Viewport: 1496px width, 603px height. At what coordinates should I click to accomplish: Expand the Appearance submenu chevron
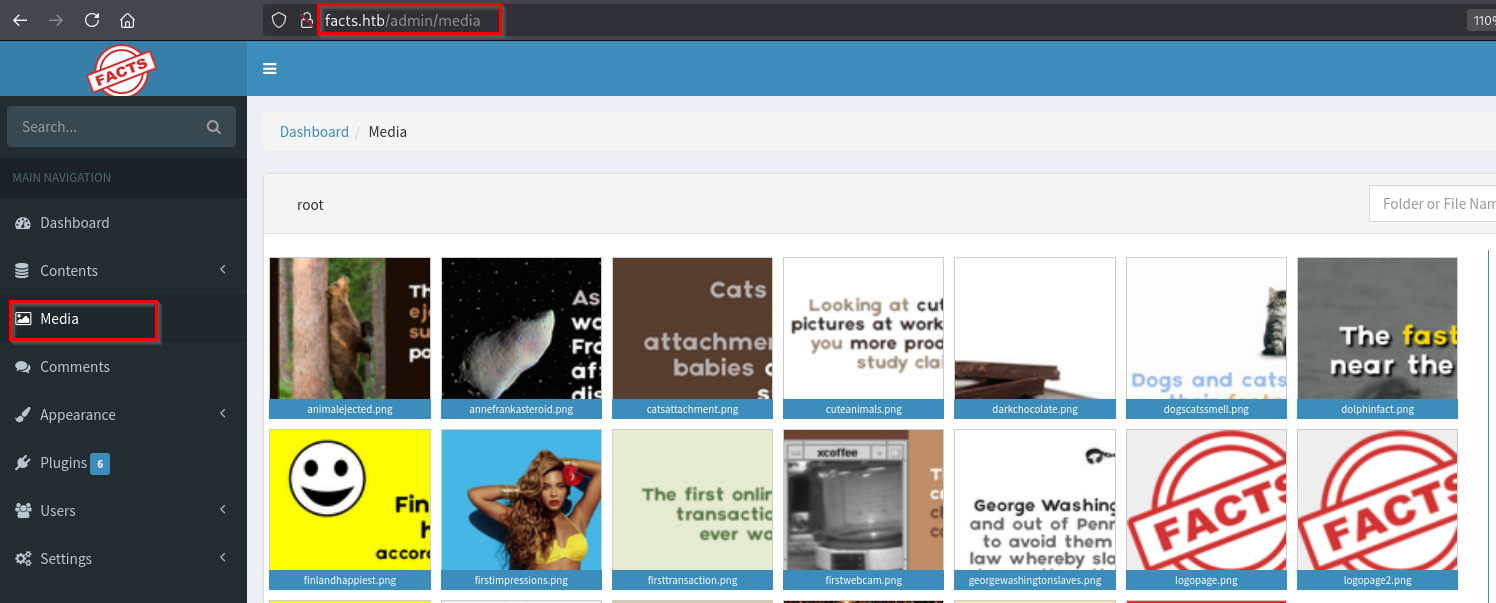point(223,414)
